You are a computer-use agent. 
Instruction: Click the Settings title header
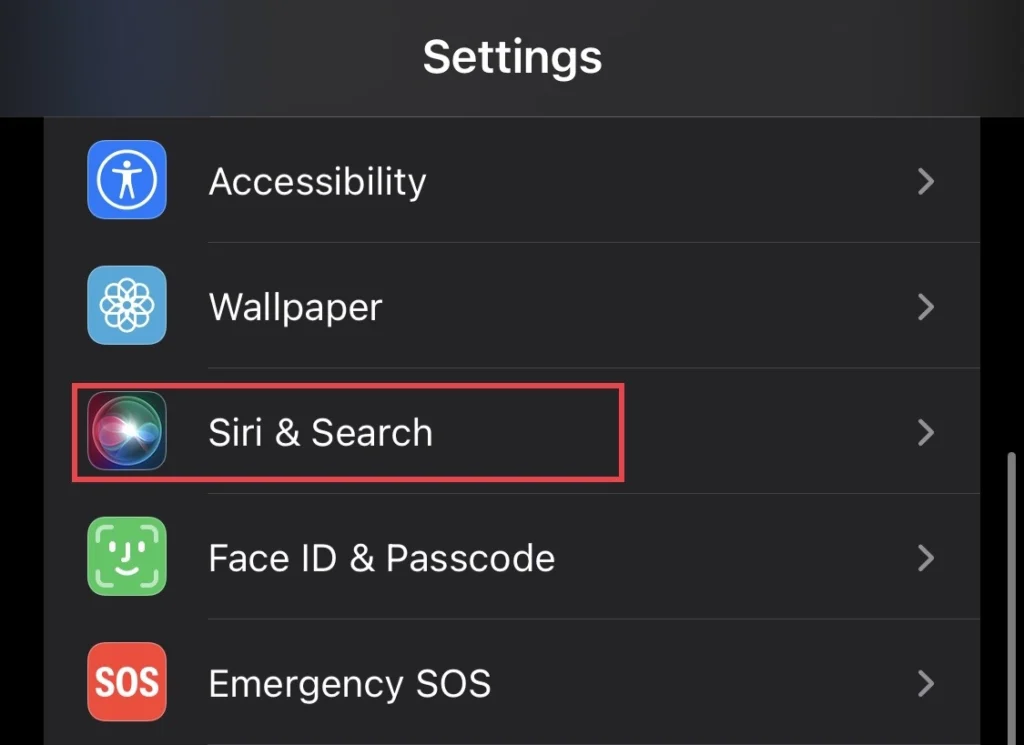click(512, 57)
